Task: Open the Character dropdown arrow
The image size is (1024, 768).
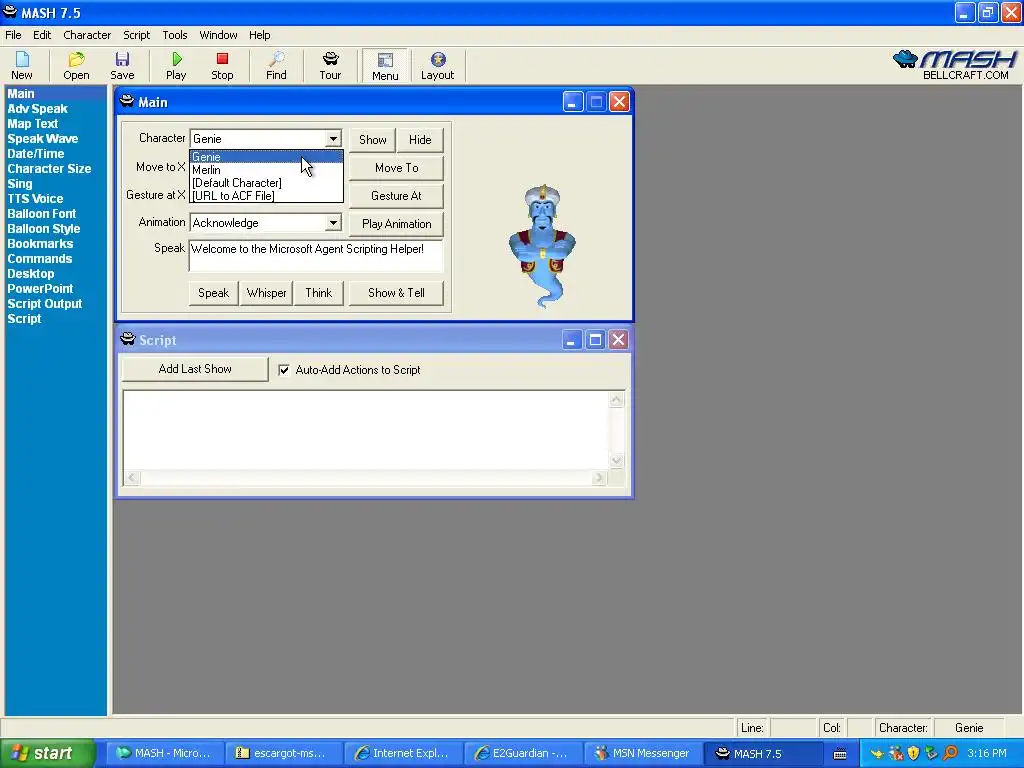Action: coord(333,138)
